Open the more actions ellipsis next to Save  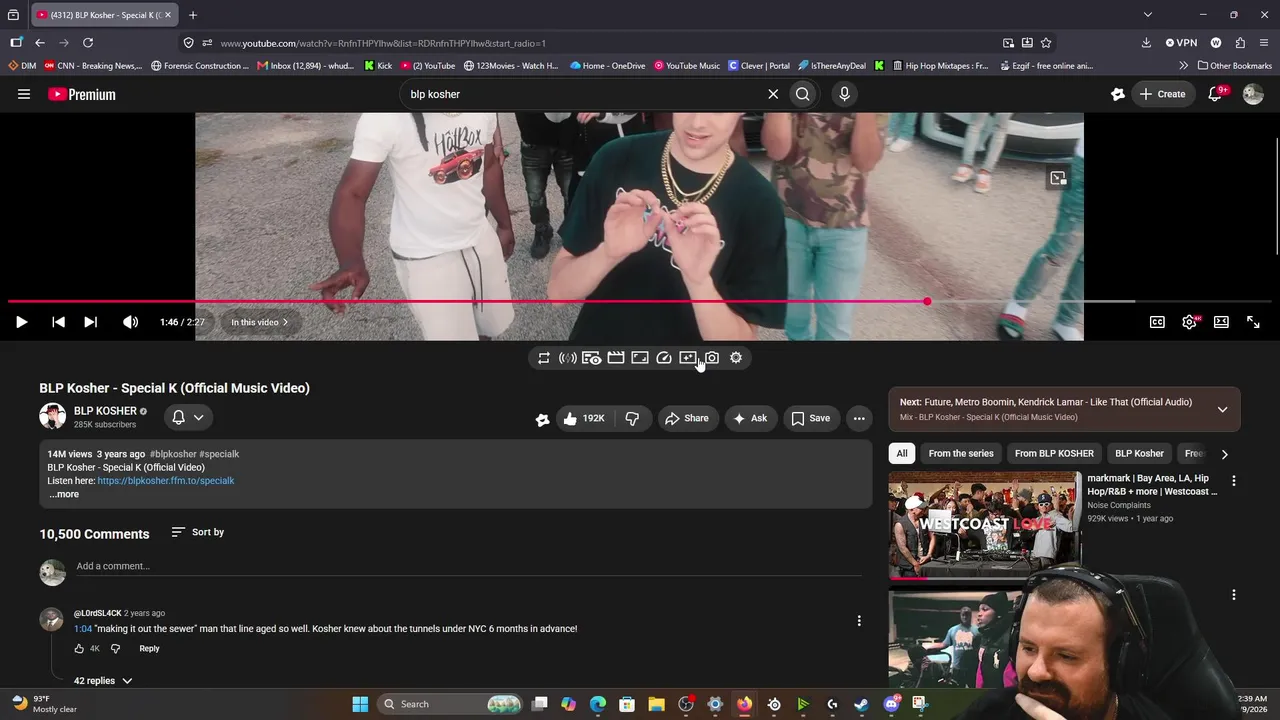[859, 418]
